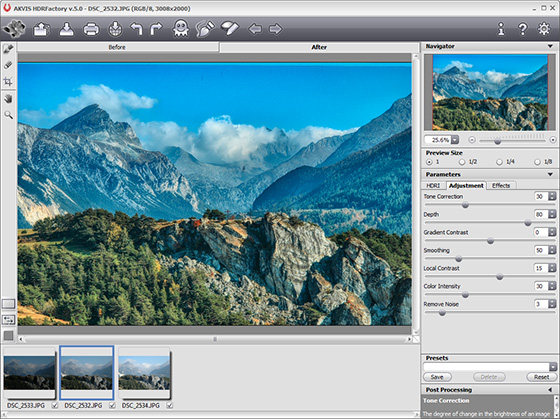560x419 pixels.
Task: Switch to the Before tab
Action: (x=117, y=47)
